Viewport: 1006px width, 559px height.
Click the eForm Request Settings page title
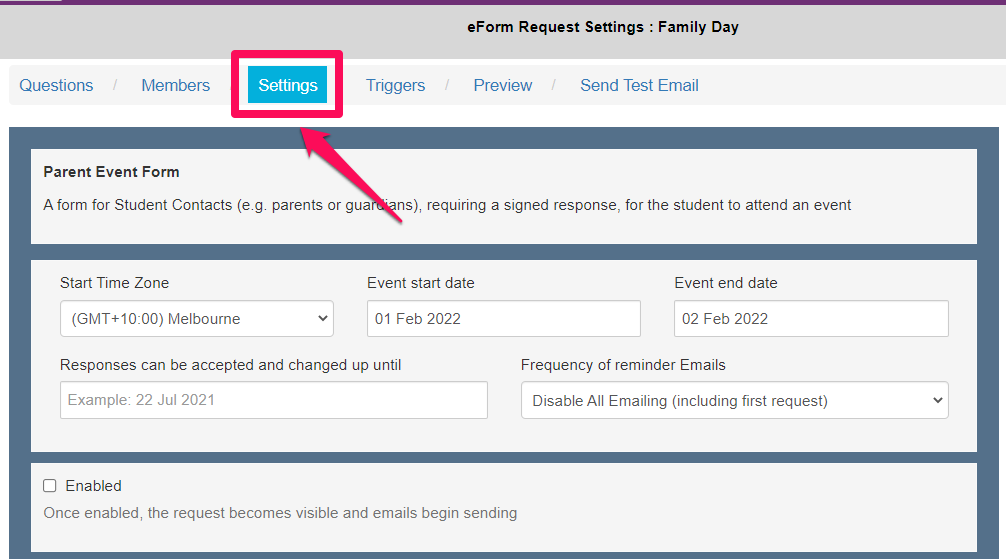pos(602,27)
